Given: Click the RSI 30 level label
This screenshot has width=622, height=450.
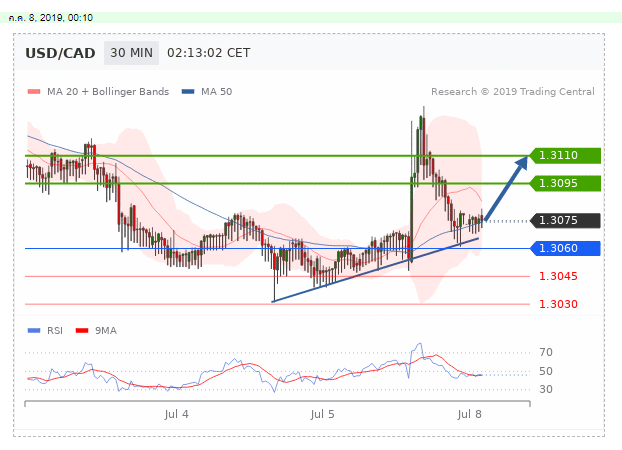Looking at the screenshot, I should click(546, 389).
